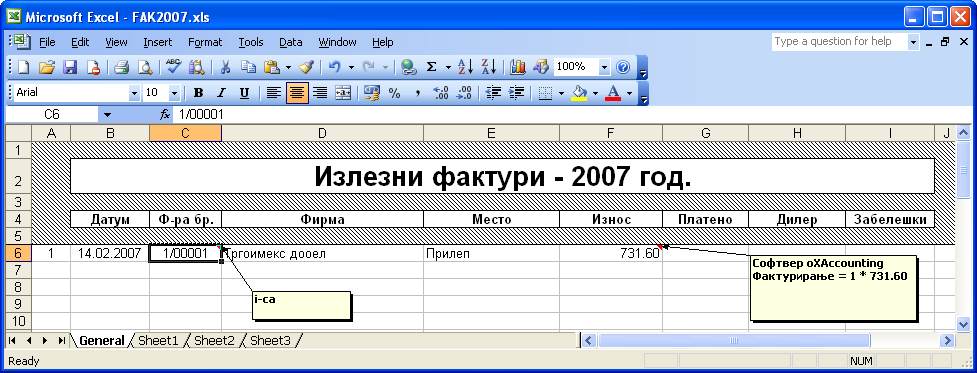The width and height of the screenshot is (977, 373).
Task: Launch the Chart Wizard icon
Action: click(x=518, y=67)
